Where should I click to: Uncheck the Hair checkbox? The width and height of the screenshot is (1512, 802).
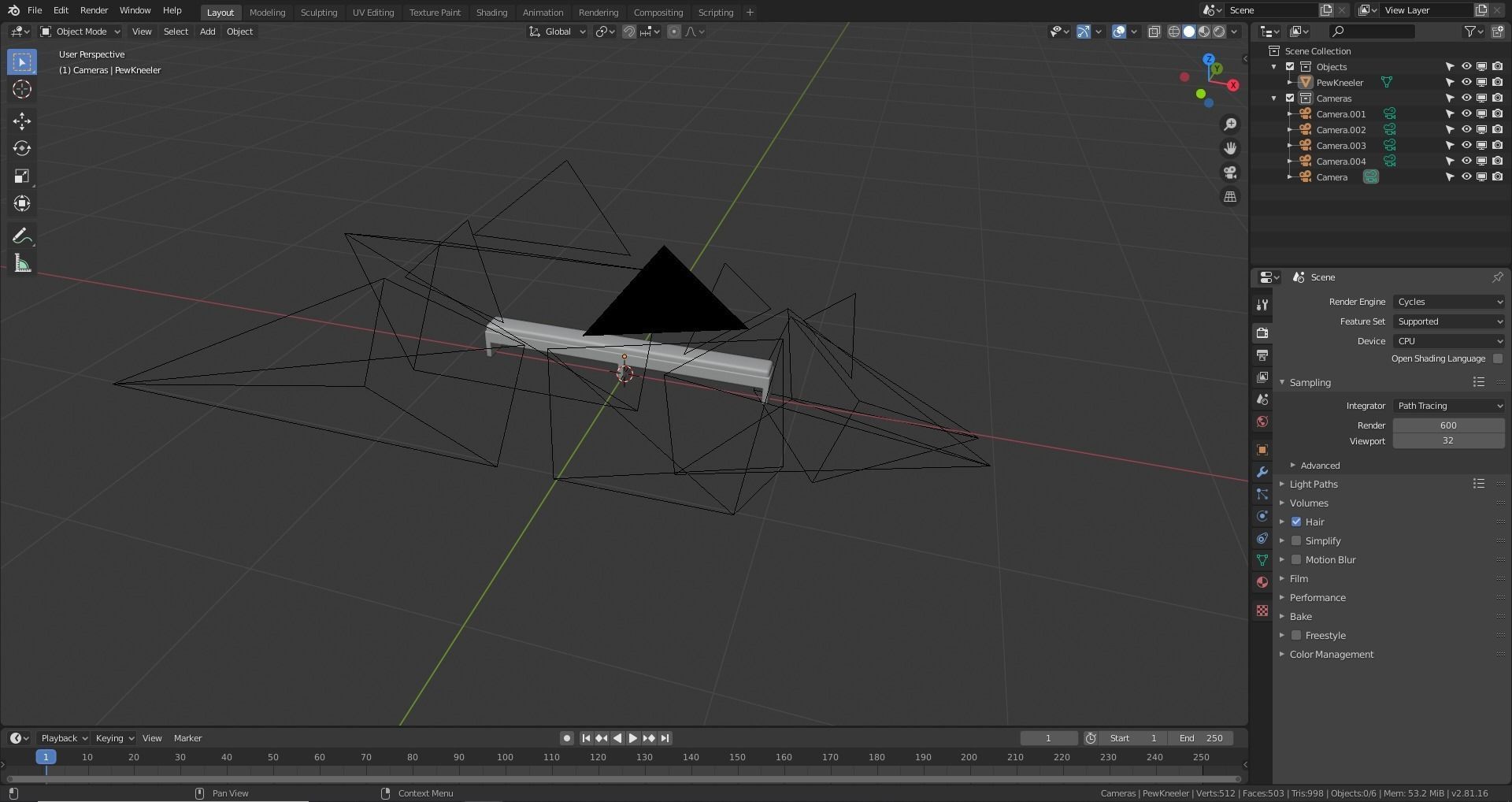click(x=1296, y=522)
